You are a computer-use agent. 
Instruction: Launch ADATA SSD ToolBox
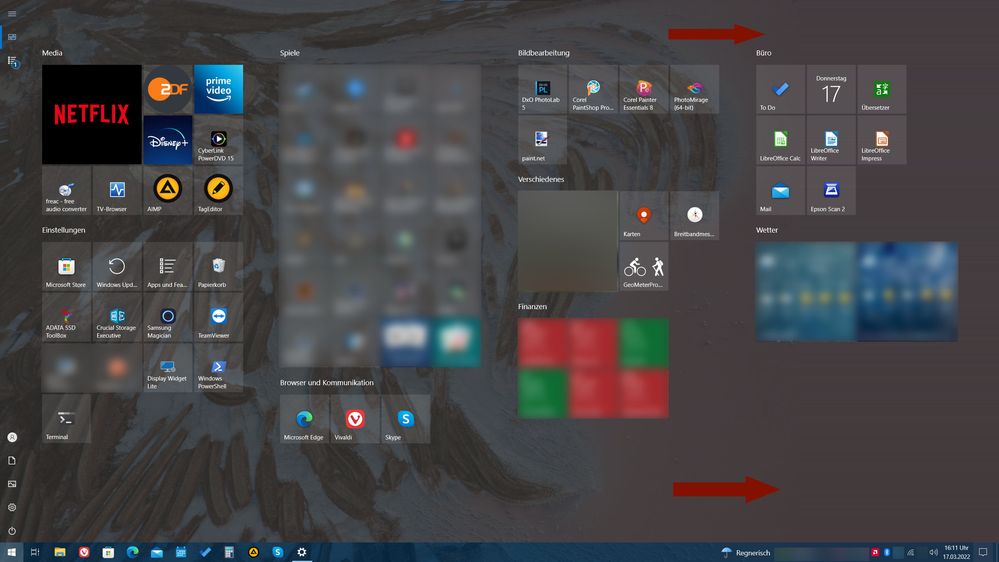(x=66, y=317)
